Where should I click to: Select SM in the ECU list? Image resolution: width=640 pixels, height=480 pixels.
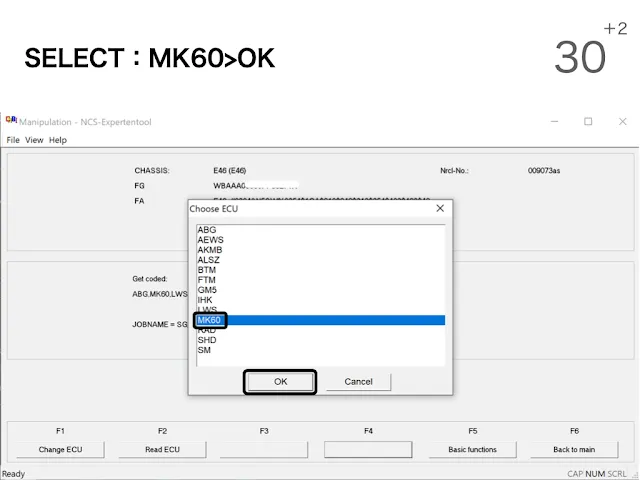320,350
